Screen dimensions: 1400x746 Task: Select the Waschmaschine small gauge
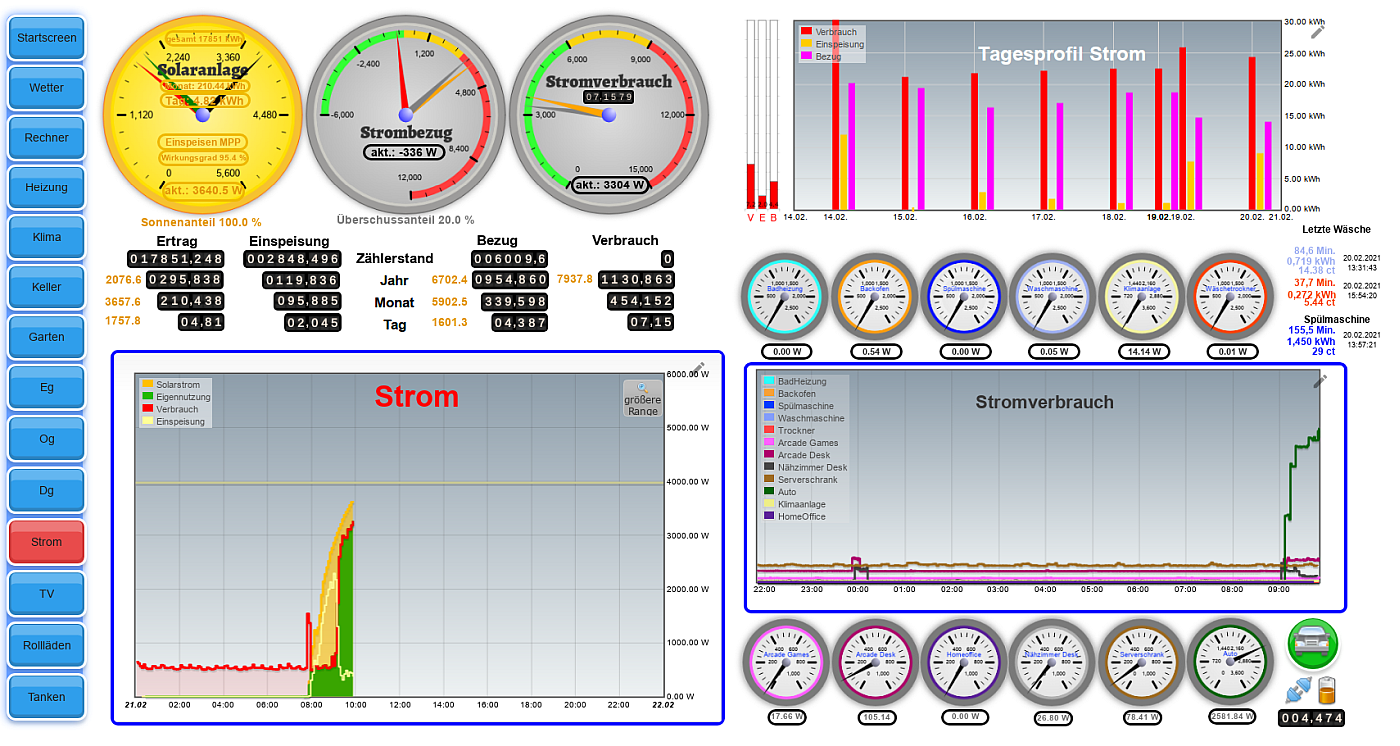tap(1053, 296)
